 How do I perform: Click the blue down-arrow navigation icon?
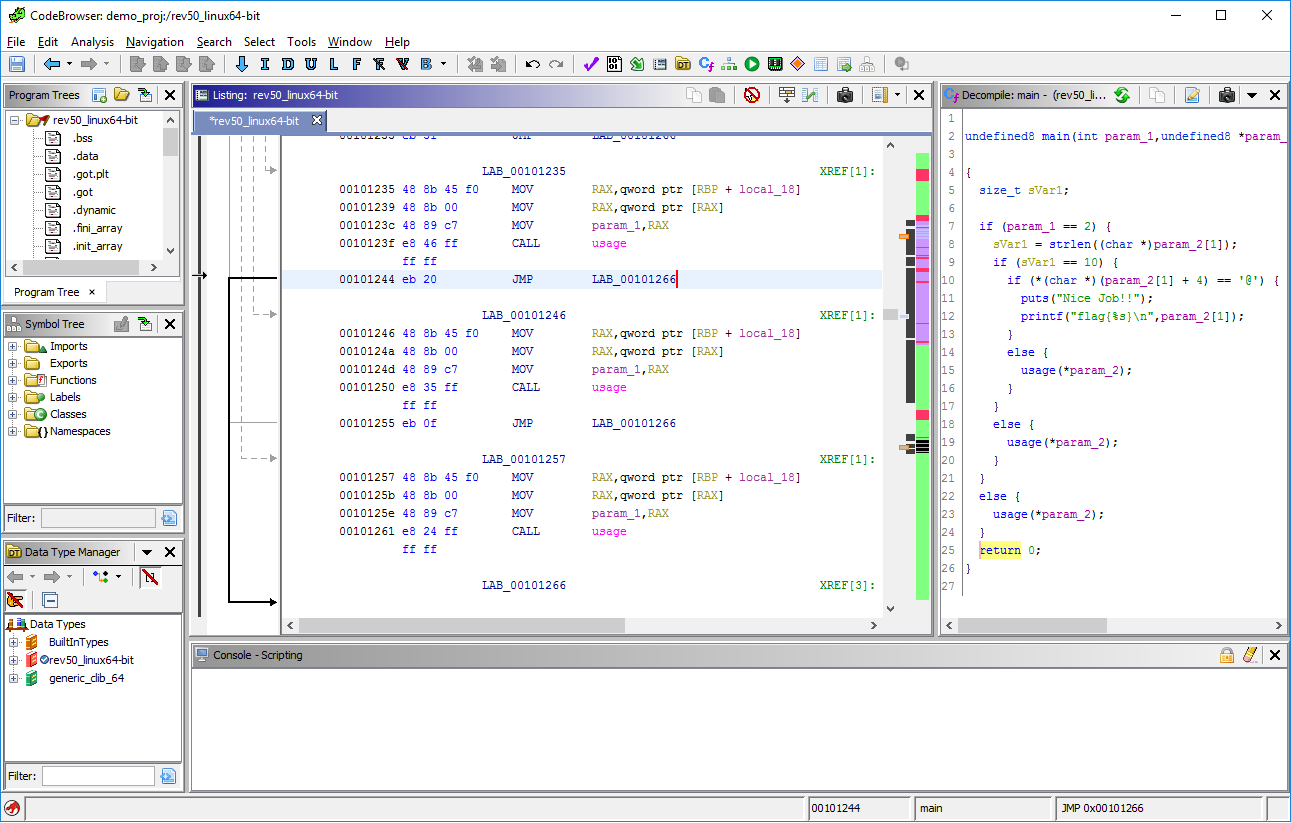[241, 64]
